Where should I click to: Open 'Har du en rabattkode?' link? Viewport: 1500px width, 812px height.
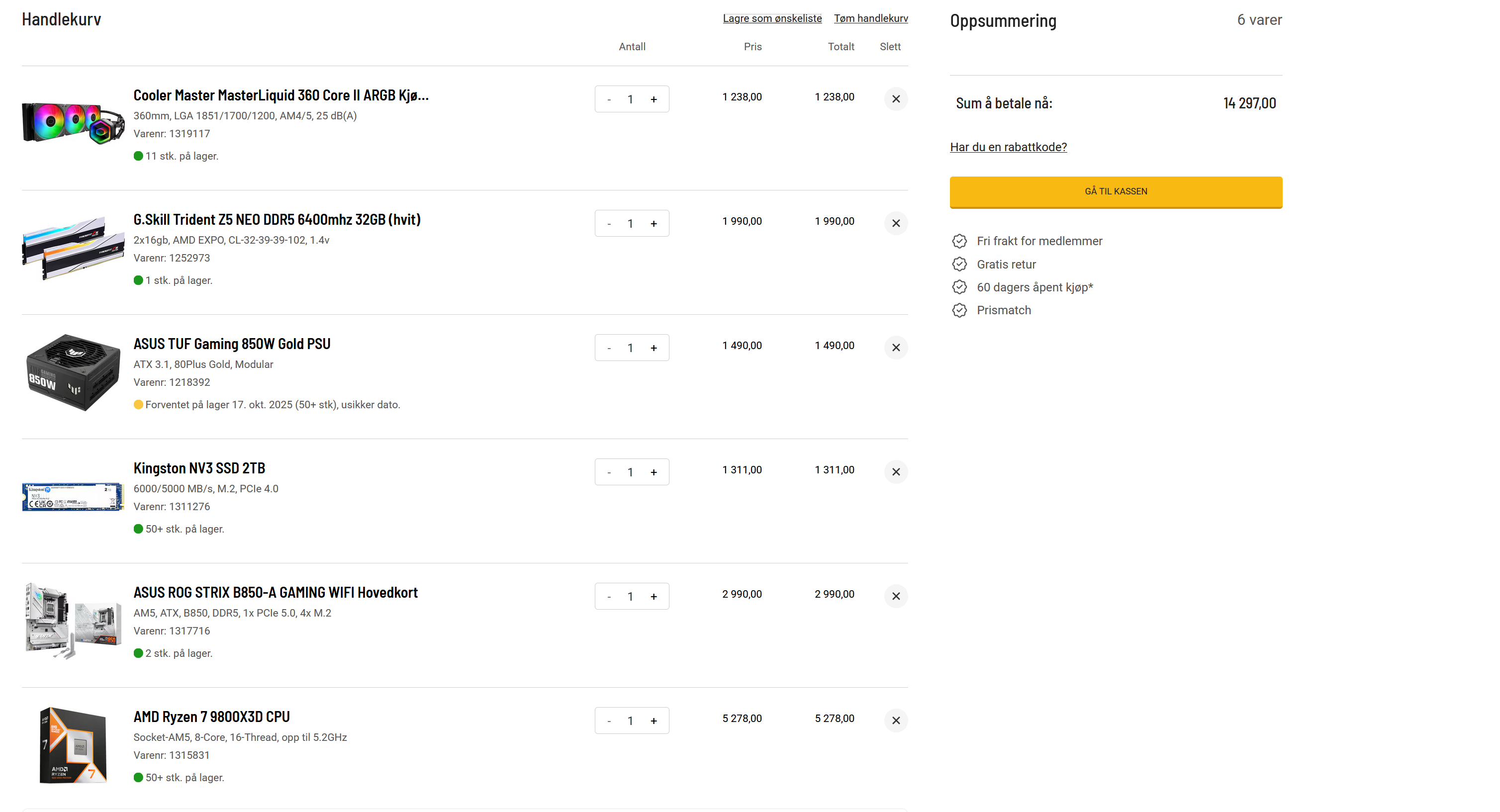[x=1008, y=147]
